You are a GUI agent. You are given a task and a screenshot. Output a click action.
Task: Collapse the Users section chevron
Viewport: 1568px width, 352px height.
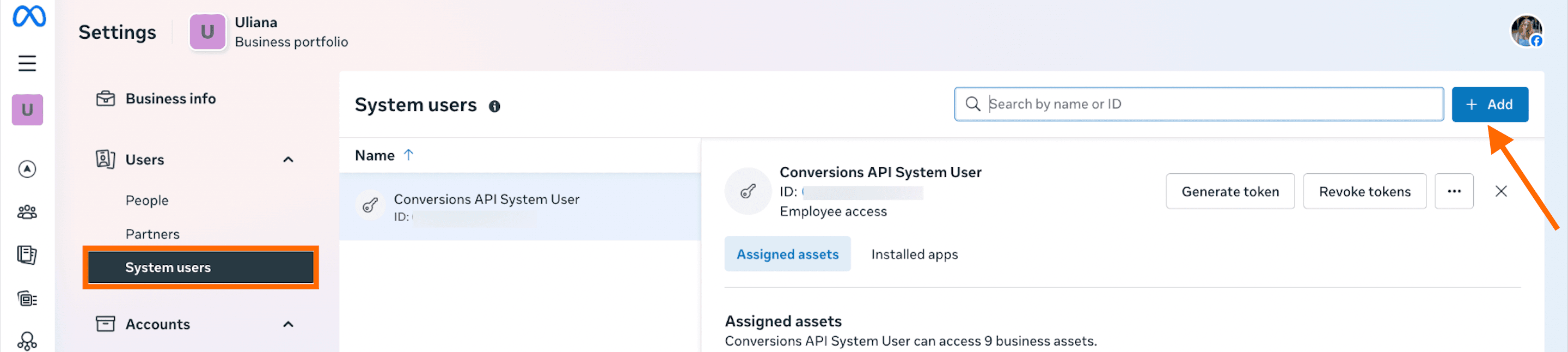[x=289, y=160]
